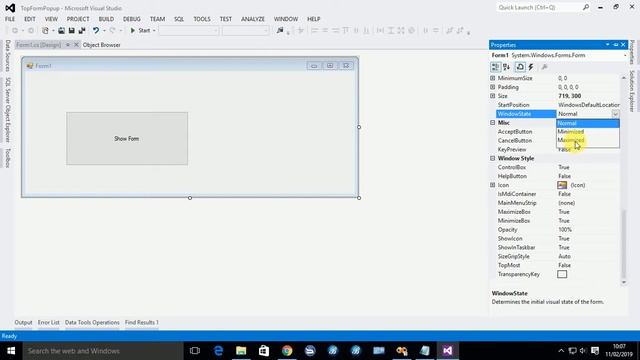The width and height of the screenshot is (640, 360).
Task: Select the MaximizeBox property row
Action: 555,212
